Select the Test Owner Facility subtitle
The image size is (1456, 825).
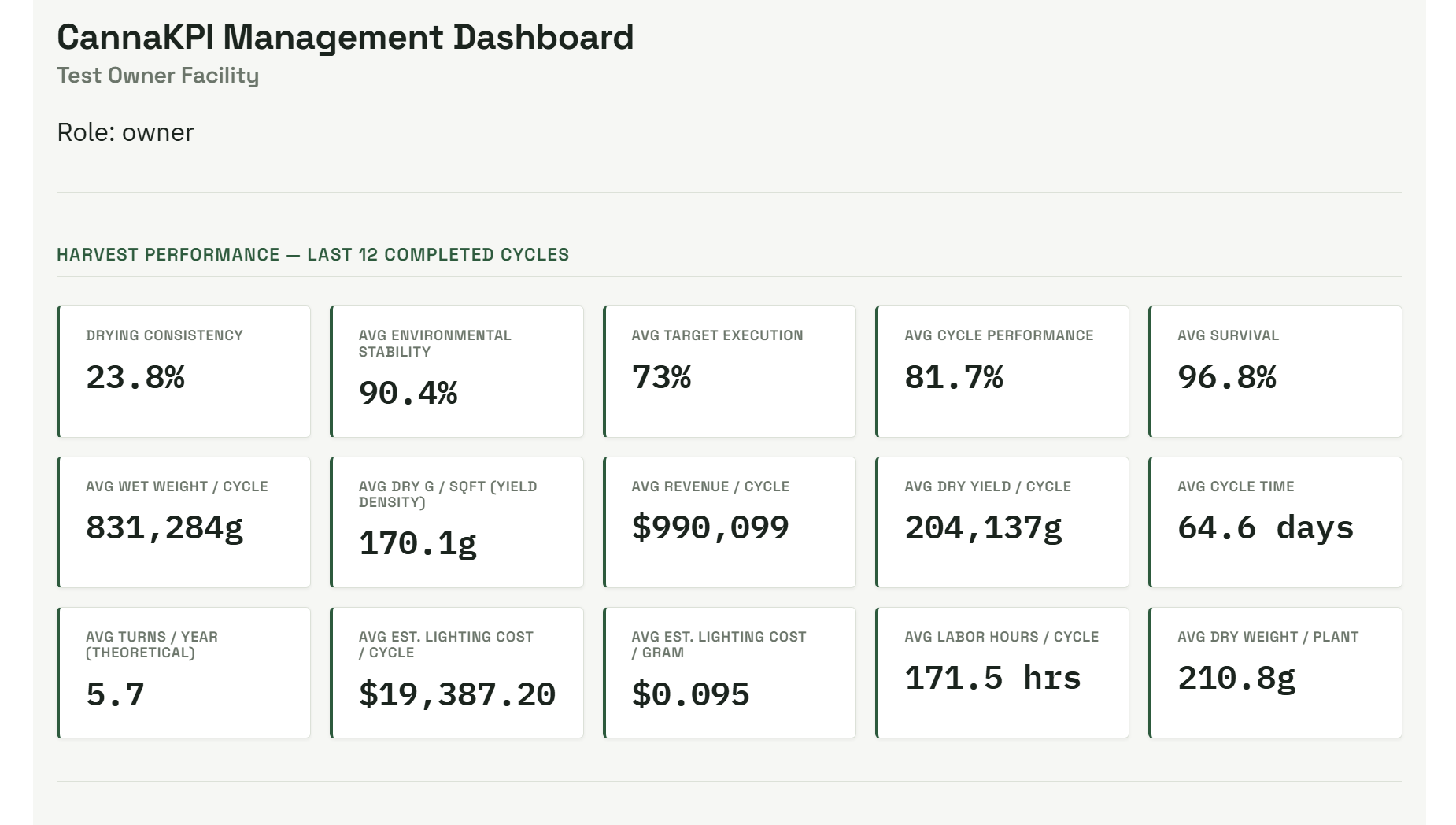click(x=157, y=76)
